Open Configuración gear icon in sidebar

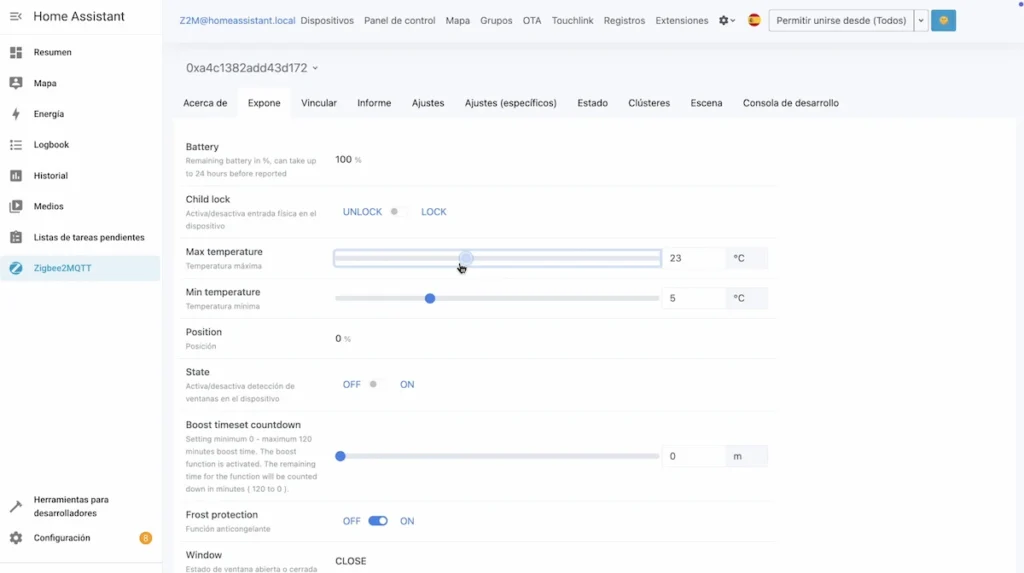point(16,538)
